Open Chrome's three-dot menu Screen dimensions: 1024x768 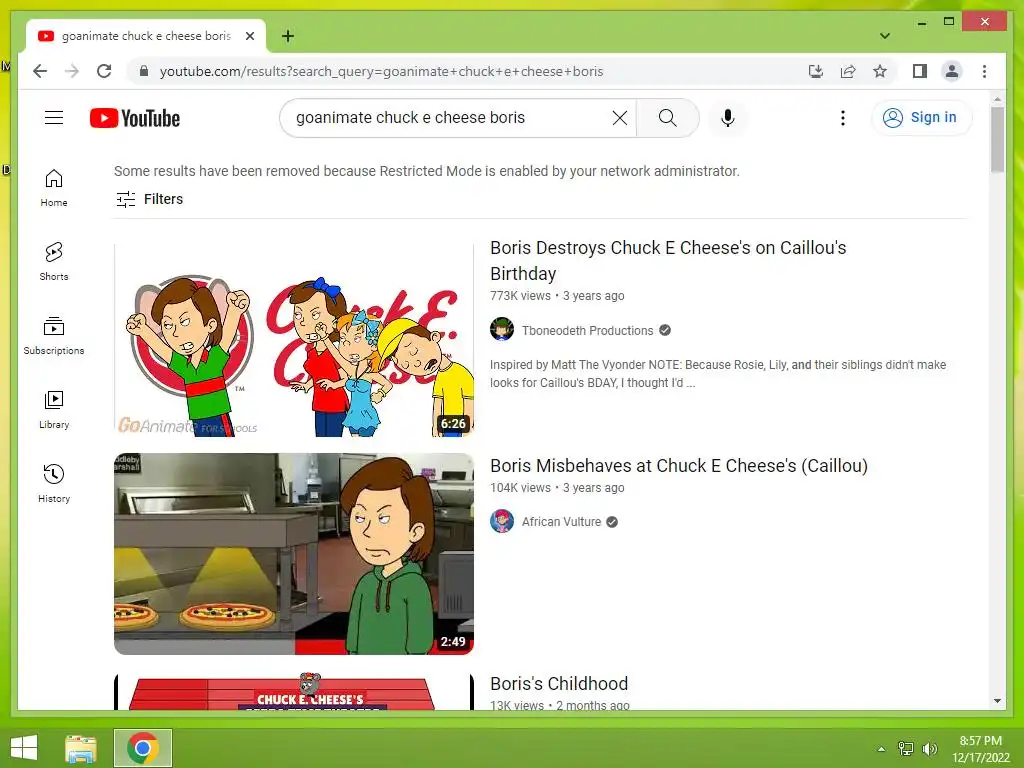(x=984, y=71)
